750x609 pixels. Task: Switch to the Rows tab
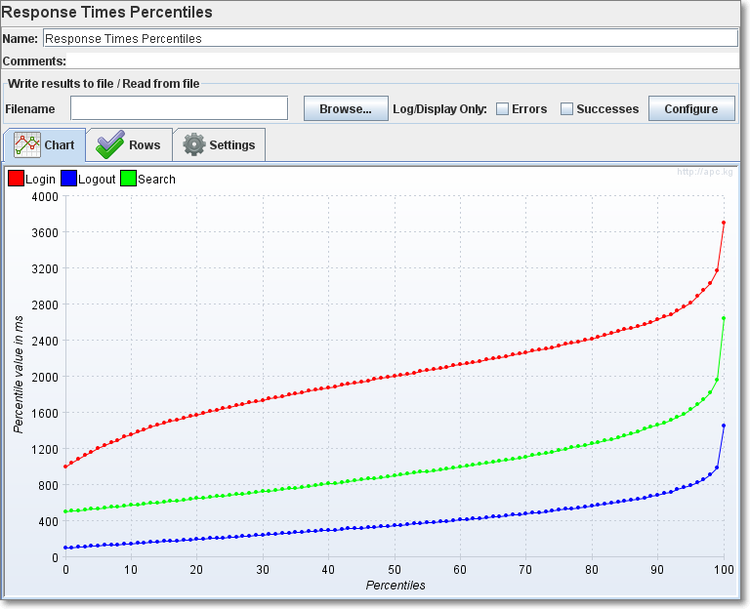point(129,145)
